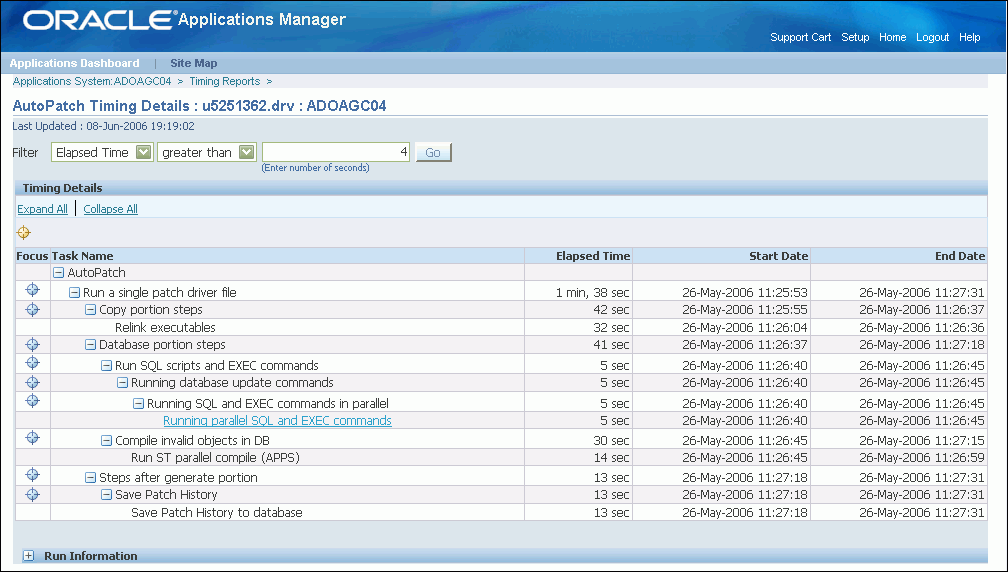Click the seconds filter input field
The height and width of the screenshot is (572, 1008).
pyautogui.click(x=336, y=152)
